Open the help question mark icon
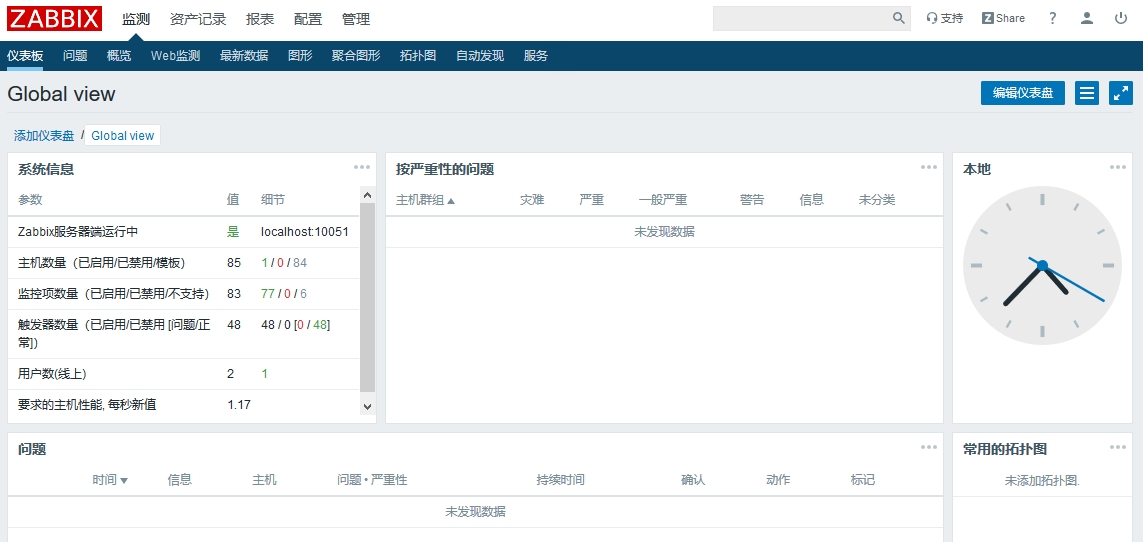 (x=1052, y=19)
